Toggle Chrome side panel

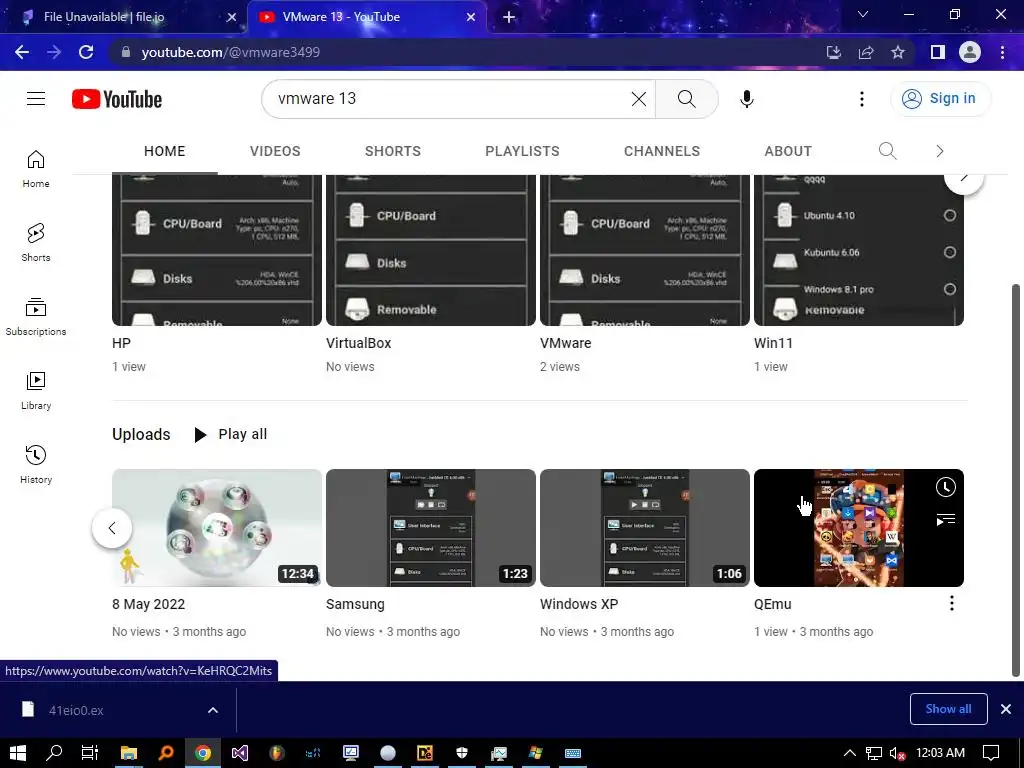point(937,52)
